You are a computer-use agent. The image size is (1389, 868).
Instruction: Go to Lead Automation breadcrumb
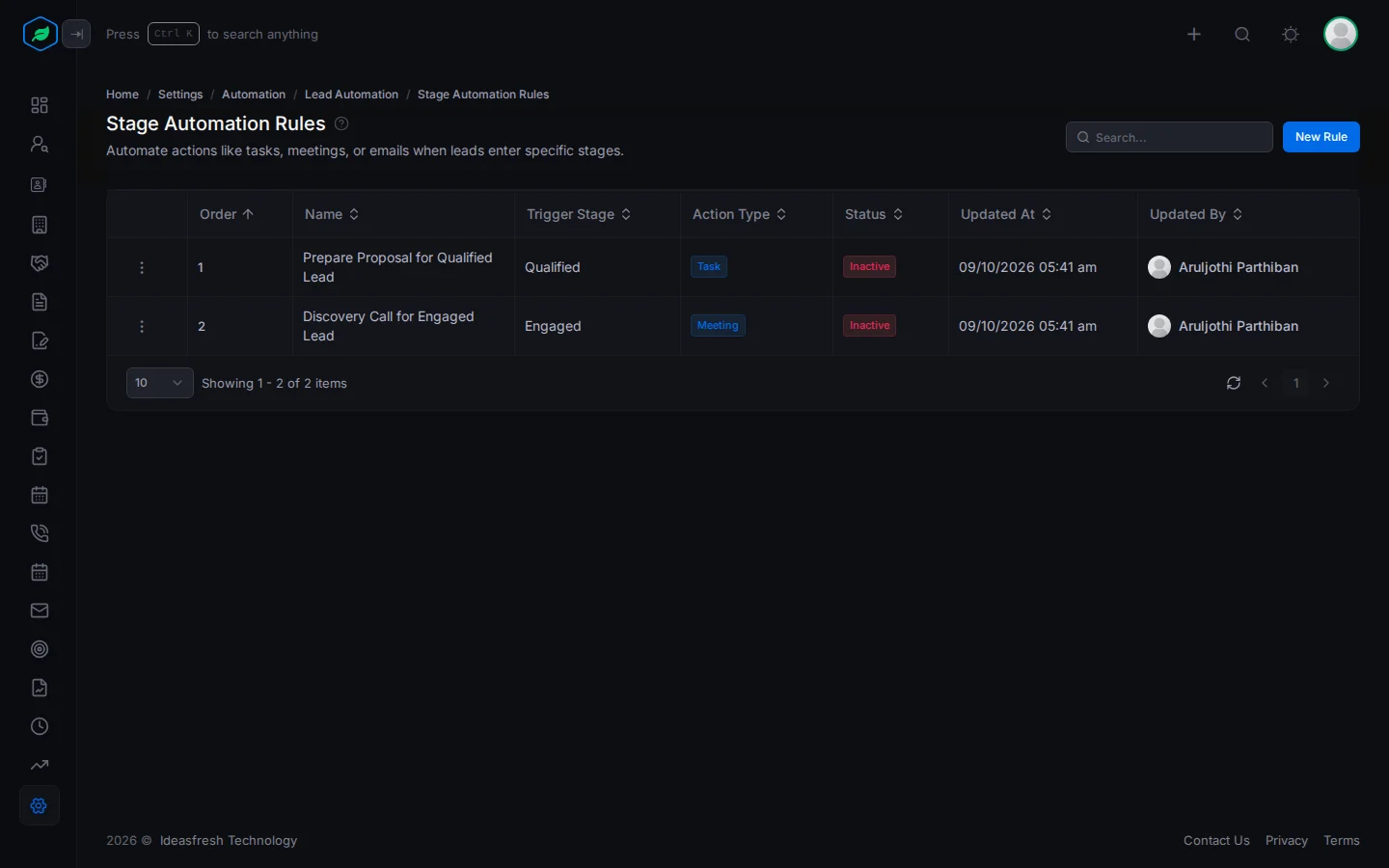tap(351, 95)
